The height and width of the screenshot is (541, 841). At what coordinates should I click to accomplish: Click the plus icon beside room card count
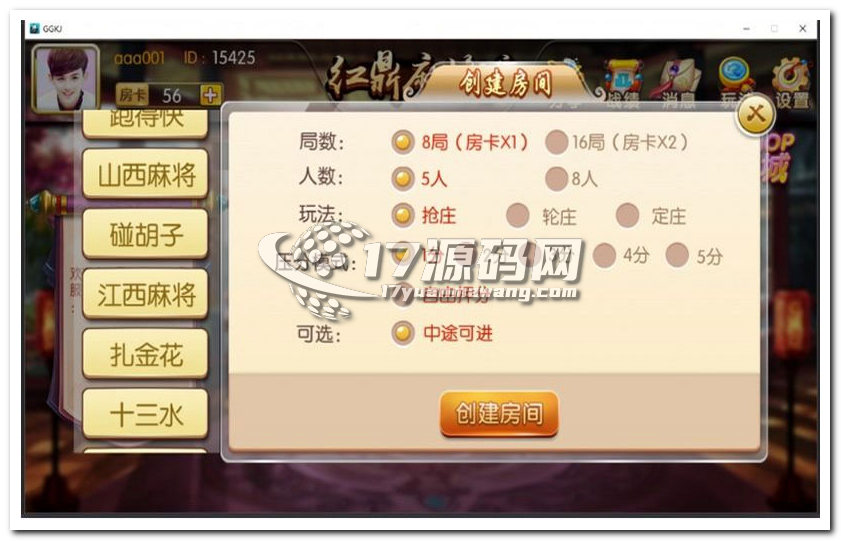click(210, 95)
